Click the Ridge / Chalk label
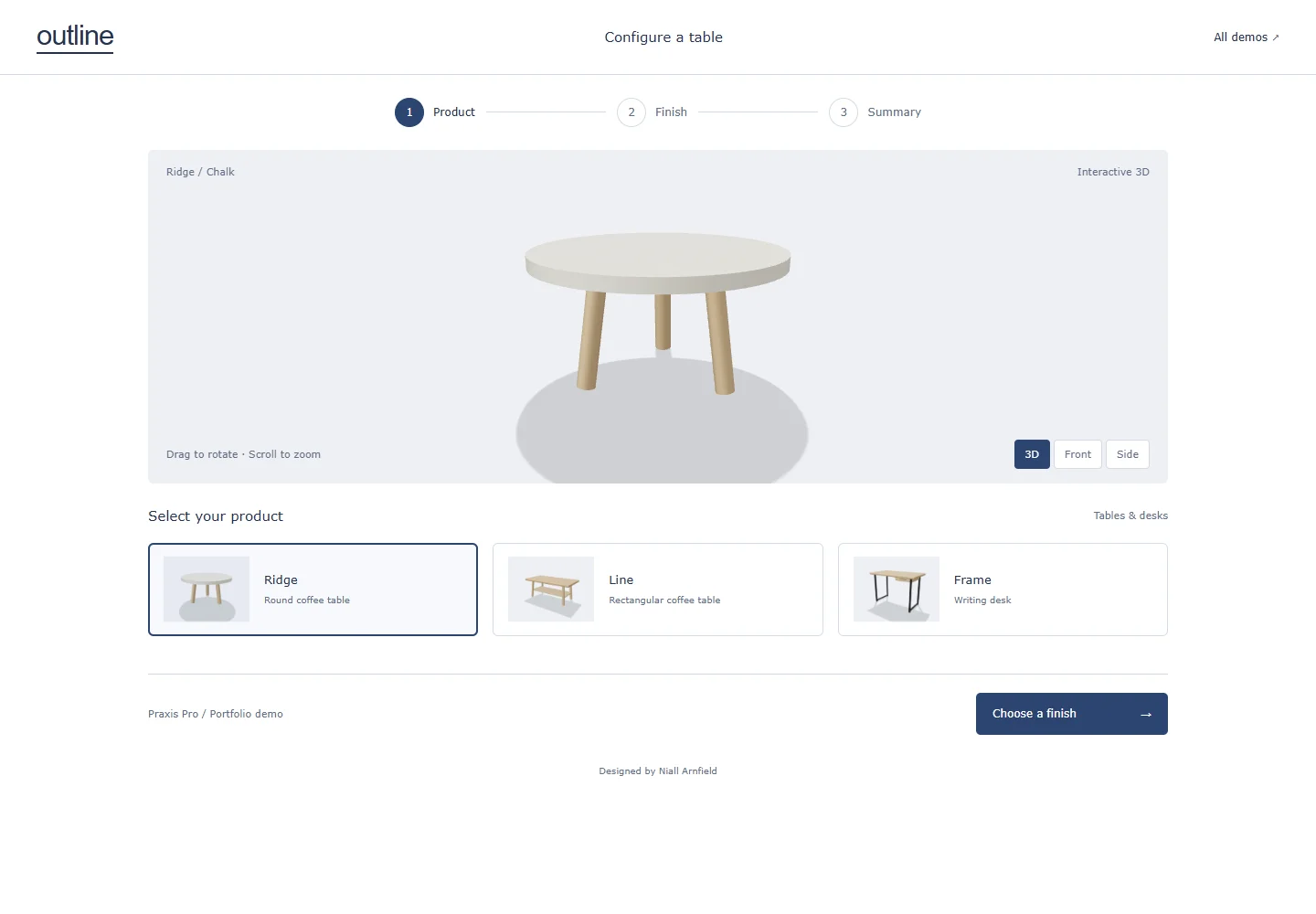 (x=200, y=172)
